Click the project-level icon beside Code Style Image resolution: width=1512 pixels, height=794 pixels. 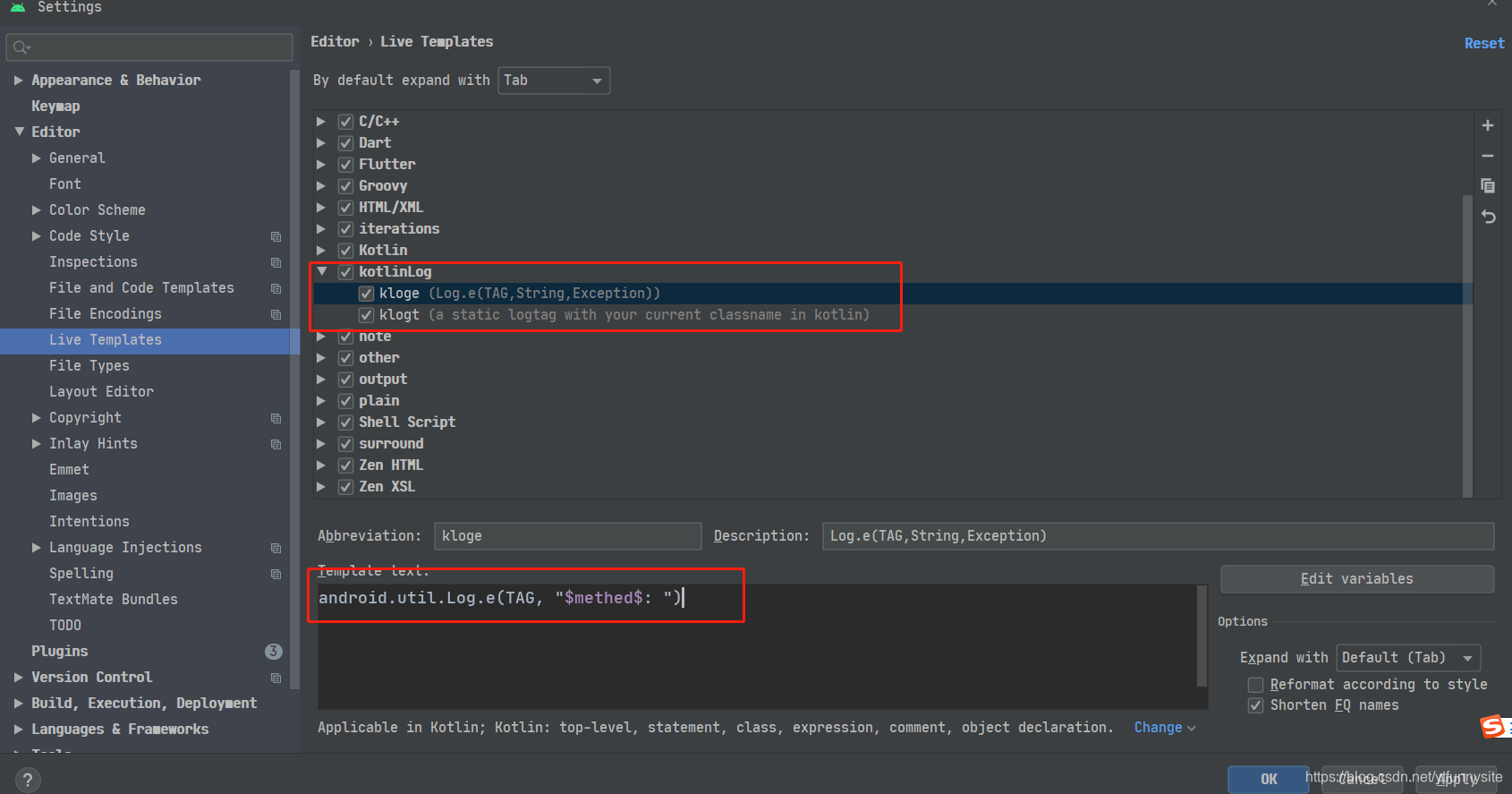(276, 236)
